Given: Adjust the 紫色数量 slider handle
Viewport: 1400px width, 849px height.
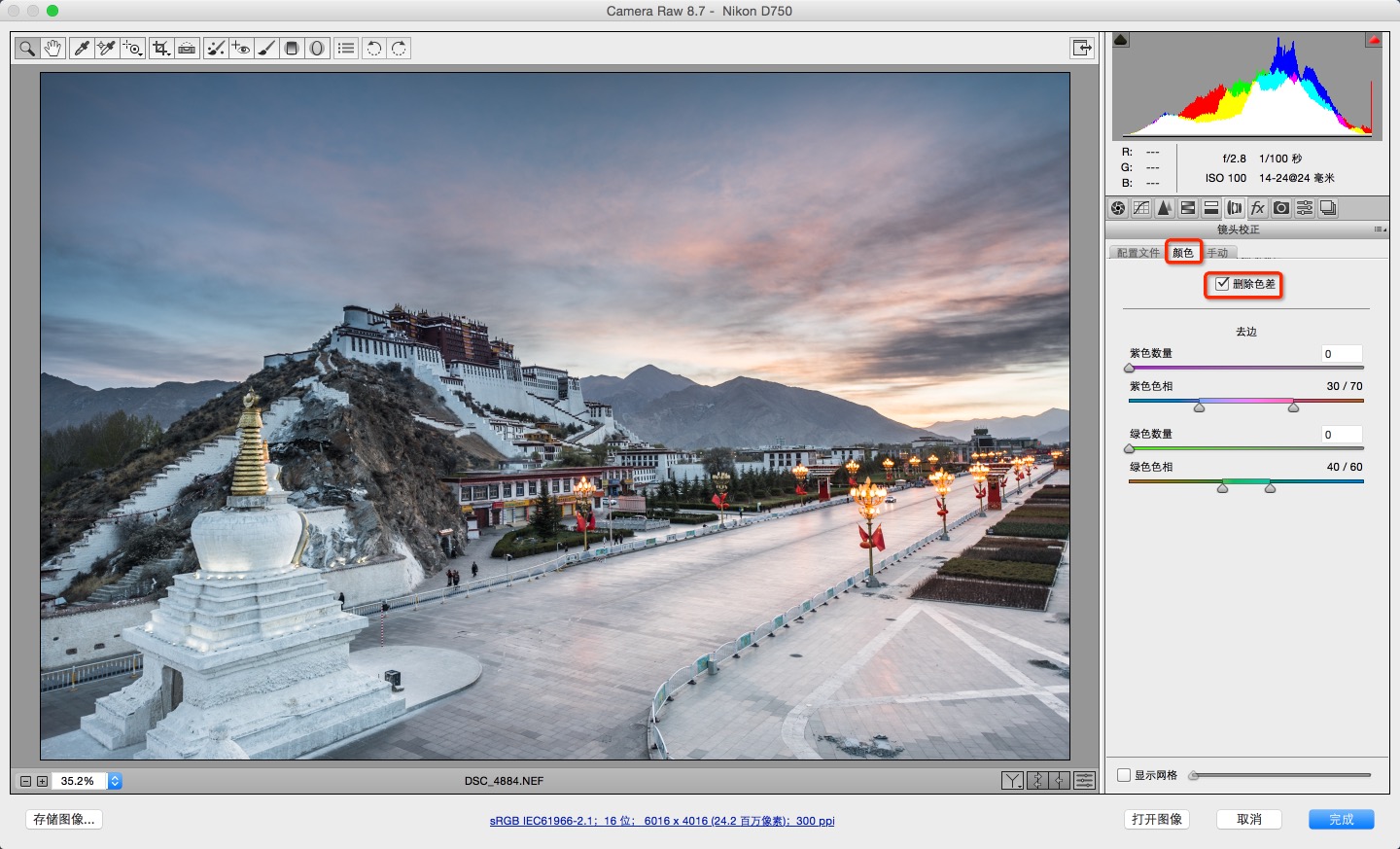Looking at the screenshot, I should pos(1129,369).
